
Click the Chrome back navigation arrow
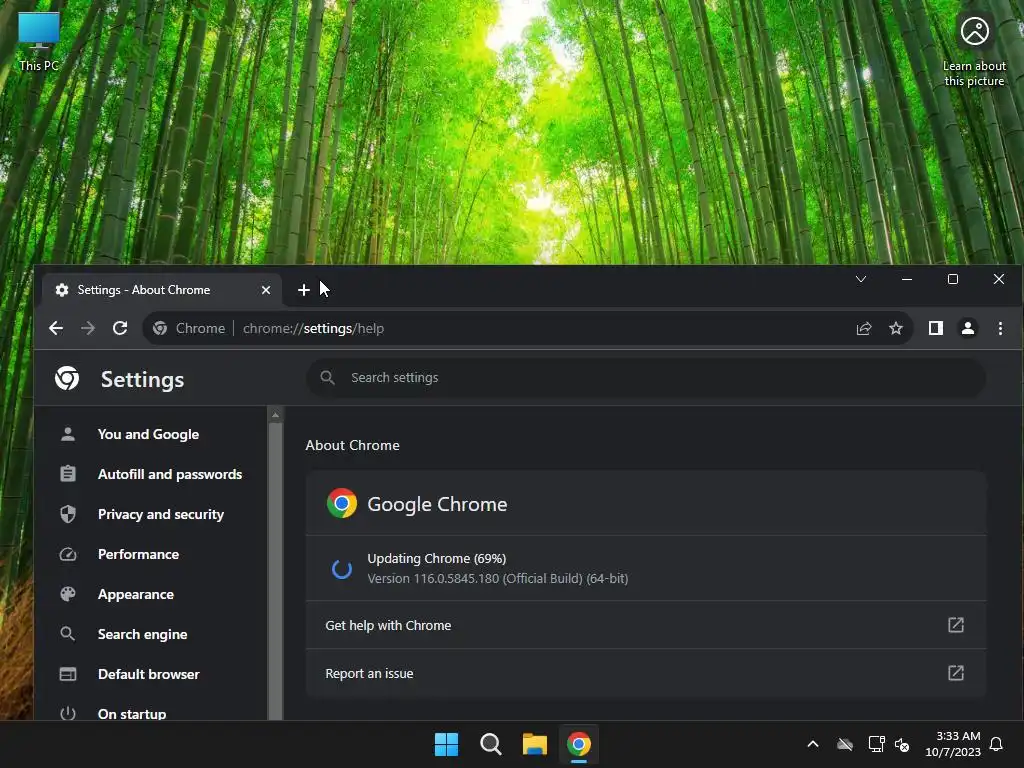pyautogui.click(x=56, y=328)
